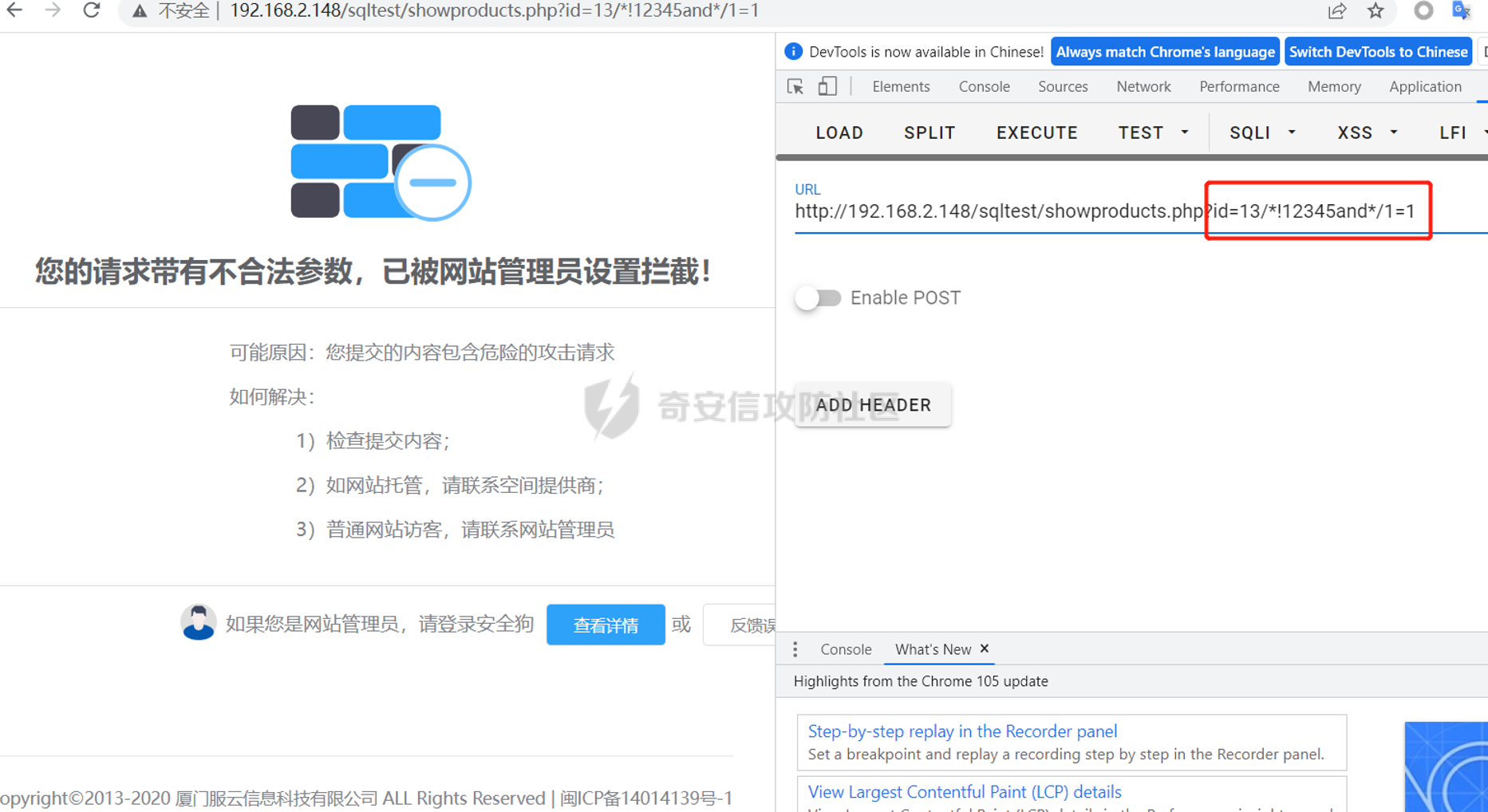Reload the page with refresh icon

92,10
